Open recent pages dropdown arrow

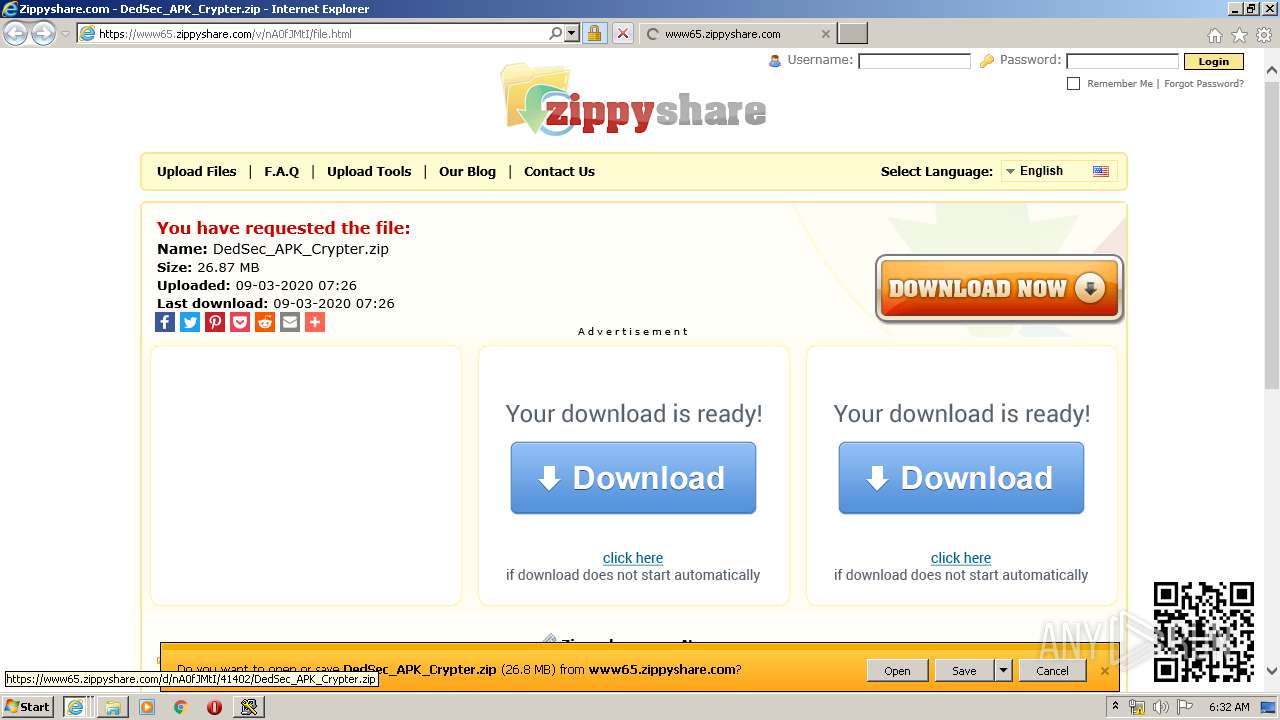(65, 33)
